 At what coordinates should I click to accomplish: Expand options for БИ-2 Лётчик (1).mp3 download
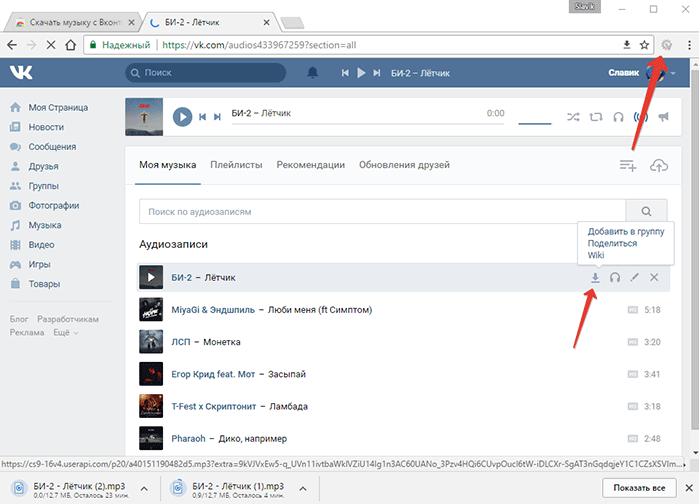303,488
